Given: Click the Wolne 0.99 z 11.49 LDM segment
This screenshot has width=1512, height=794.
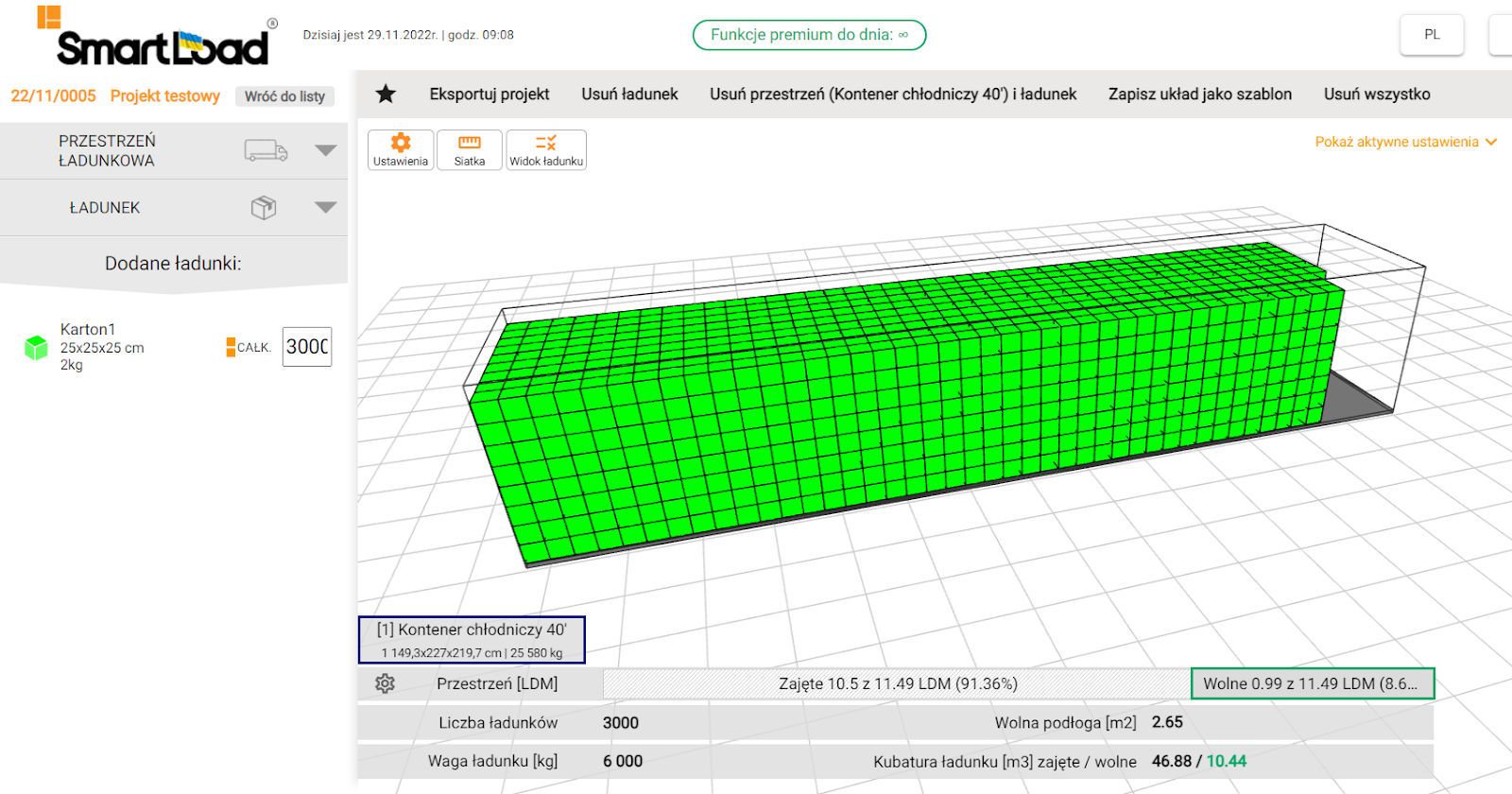Looking at the screenshot, I should [1313, 683].
